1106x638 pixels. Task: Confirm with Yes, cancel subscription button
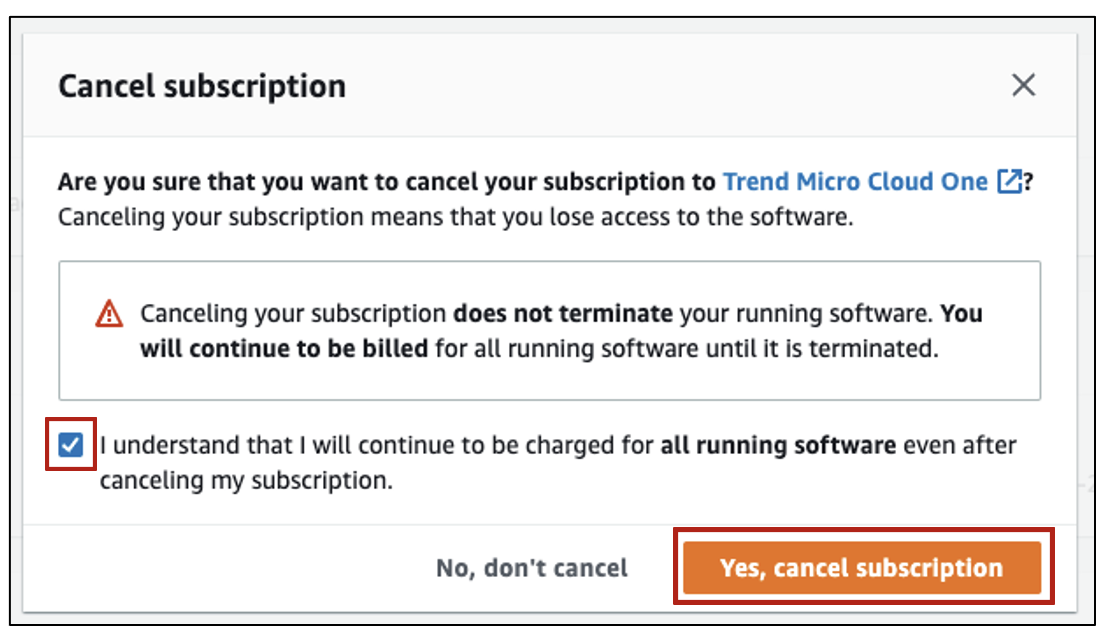coord(862,568)
